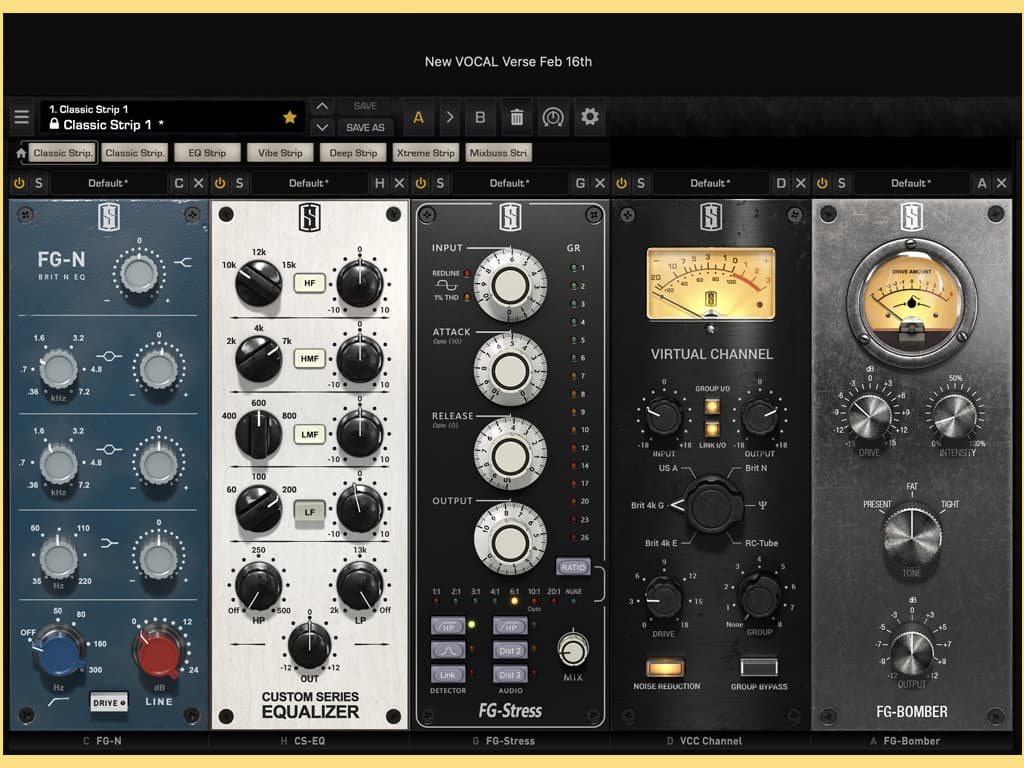Click the G letter in the FG-Stress header
The width and height of the screenshot is (1024, 768).
coord(580,184)
